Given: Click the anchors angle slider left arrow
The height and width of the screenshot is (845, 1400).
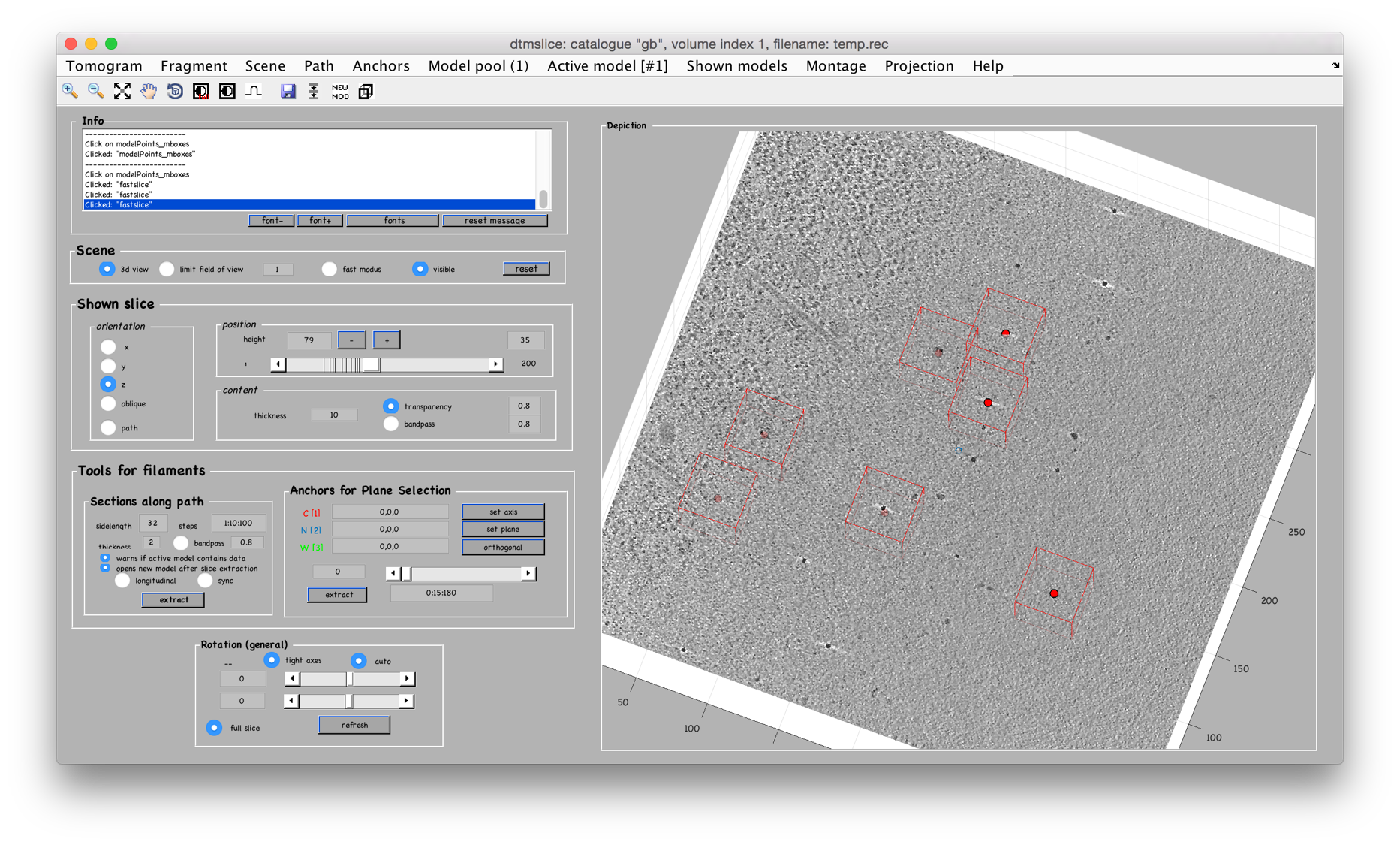Looking at the screenshot, I should pyautogui.click(x=393, y=574).
